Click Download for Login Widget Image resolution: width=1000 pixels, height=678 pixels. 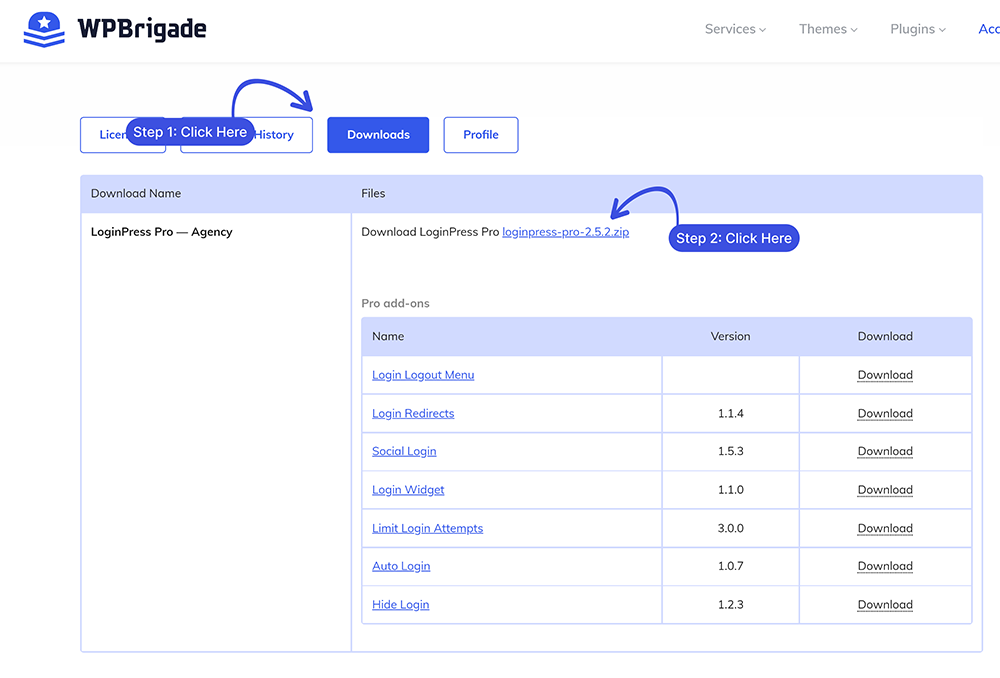pos(885,490)
